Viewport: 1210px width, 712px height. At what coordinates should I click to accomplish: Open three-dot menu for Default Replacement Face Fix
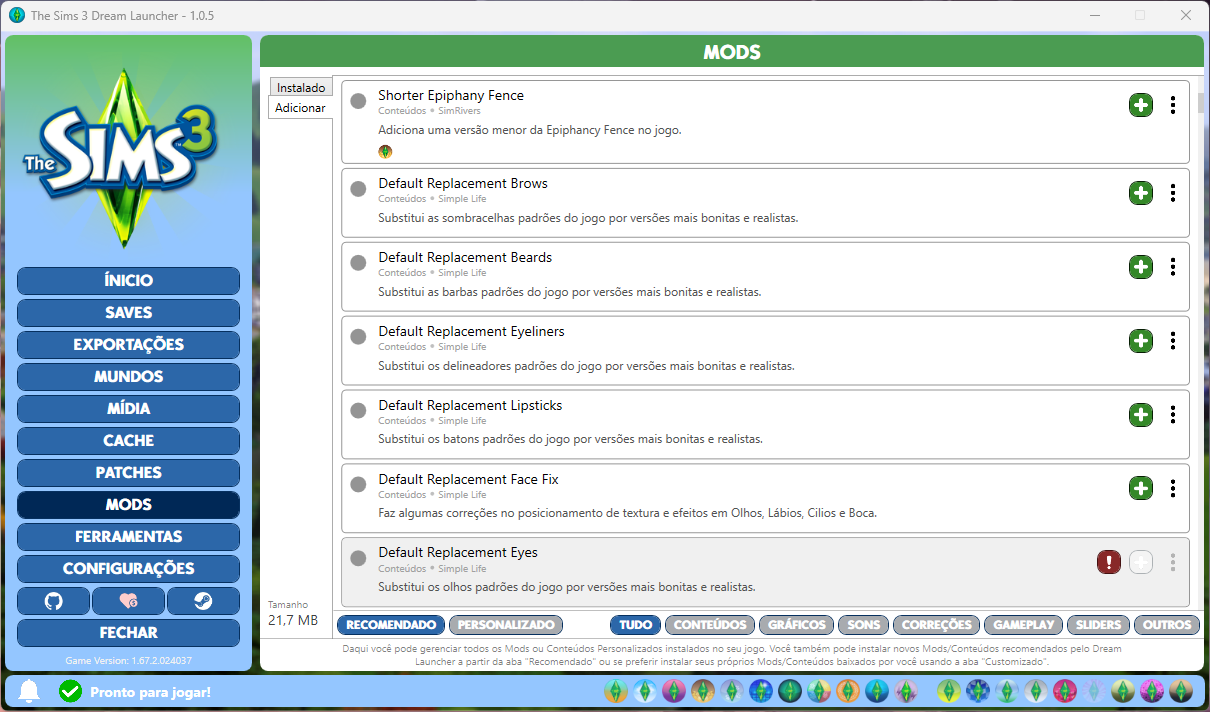click(1172, 489)
